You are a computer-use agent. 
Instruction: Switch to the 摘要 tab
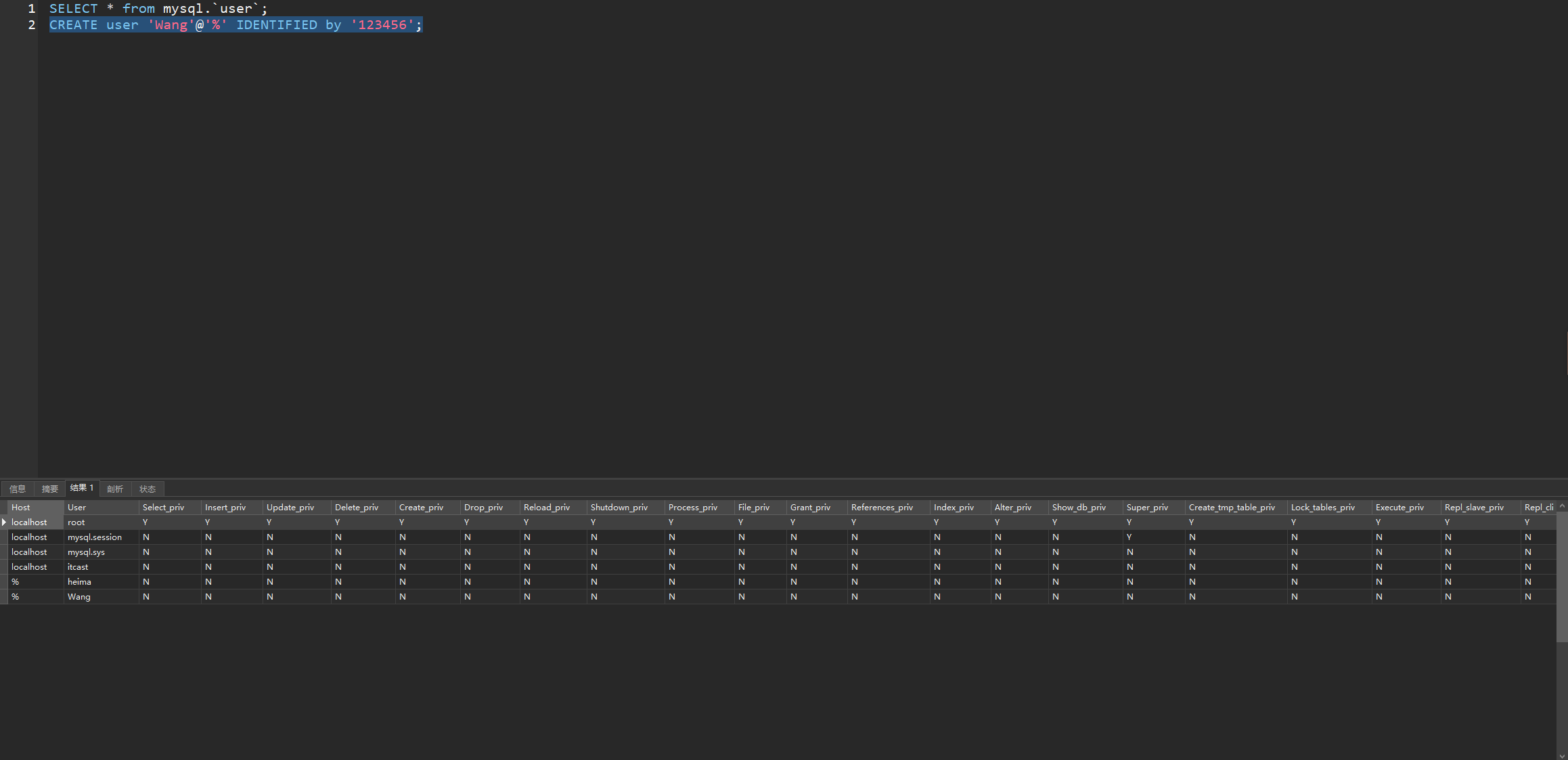point(49,489)
